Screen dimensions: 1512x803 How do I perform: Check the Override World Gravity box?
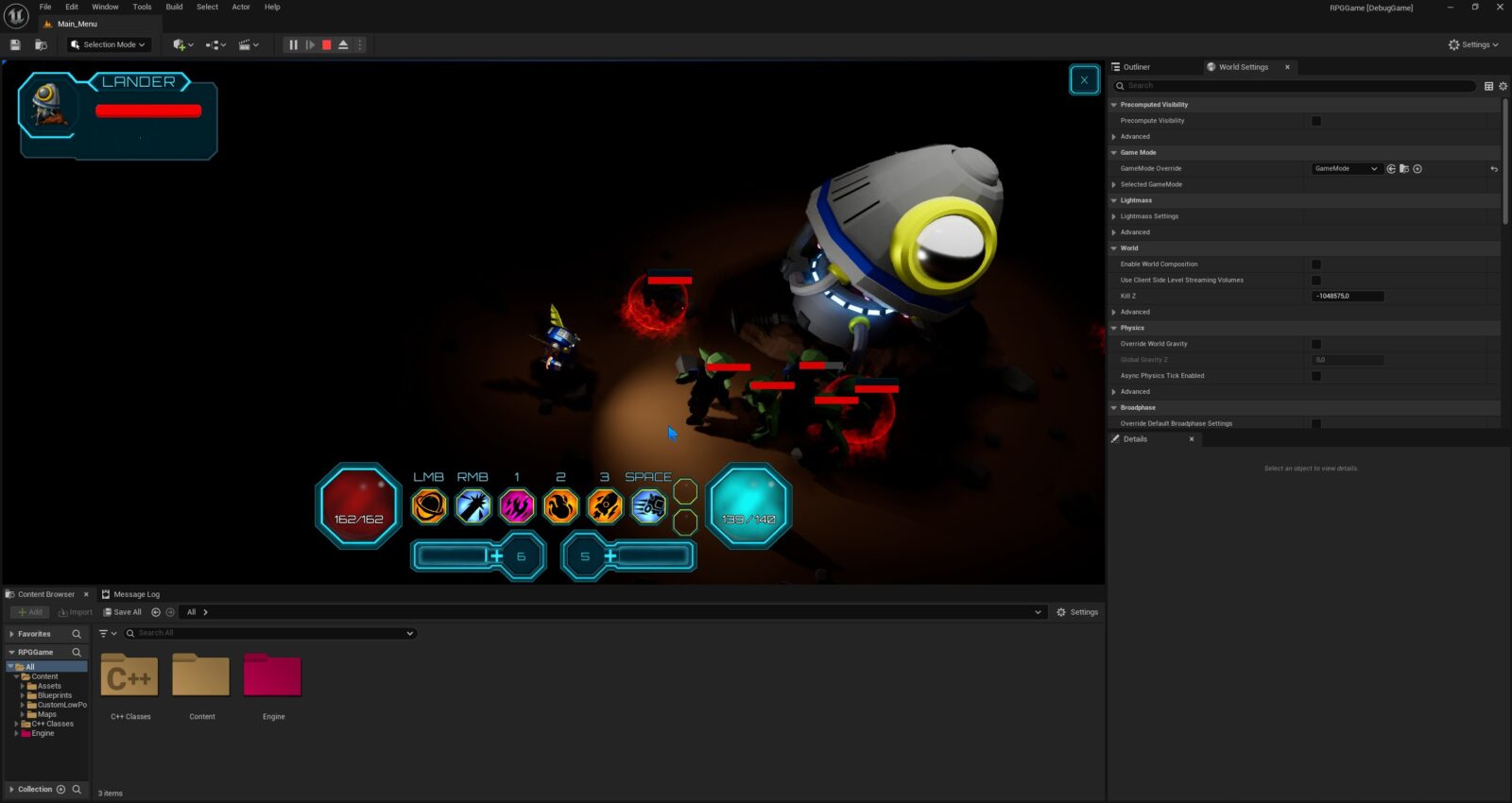point(1316,344)
